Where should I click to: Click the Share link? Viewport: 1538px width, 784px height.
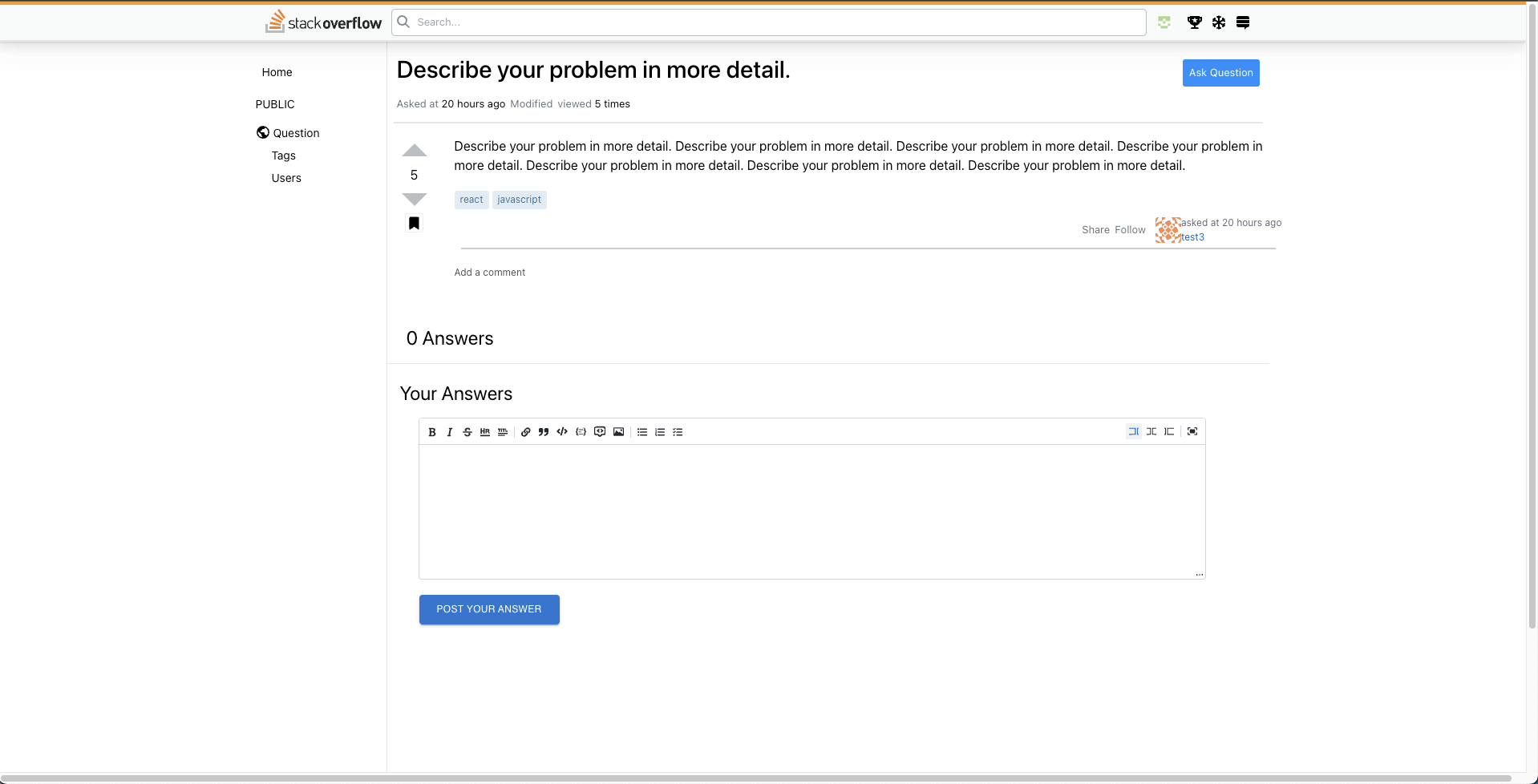coord(1095,230)
